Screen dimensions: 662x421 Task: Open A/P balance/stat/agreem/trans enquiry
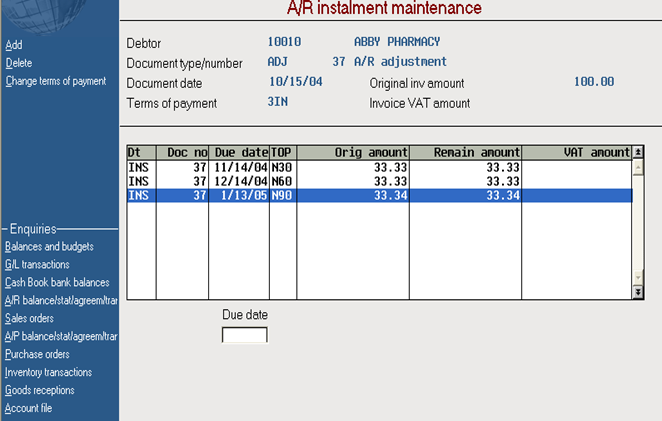[x=61, y=336]
